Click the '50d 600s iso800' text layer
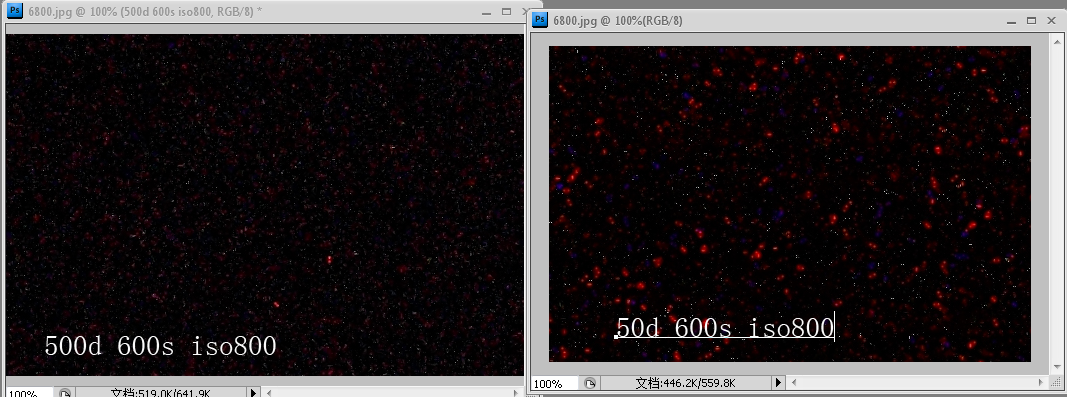This screenshot has width=1067, height=397. (x=725, y=328)
